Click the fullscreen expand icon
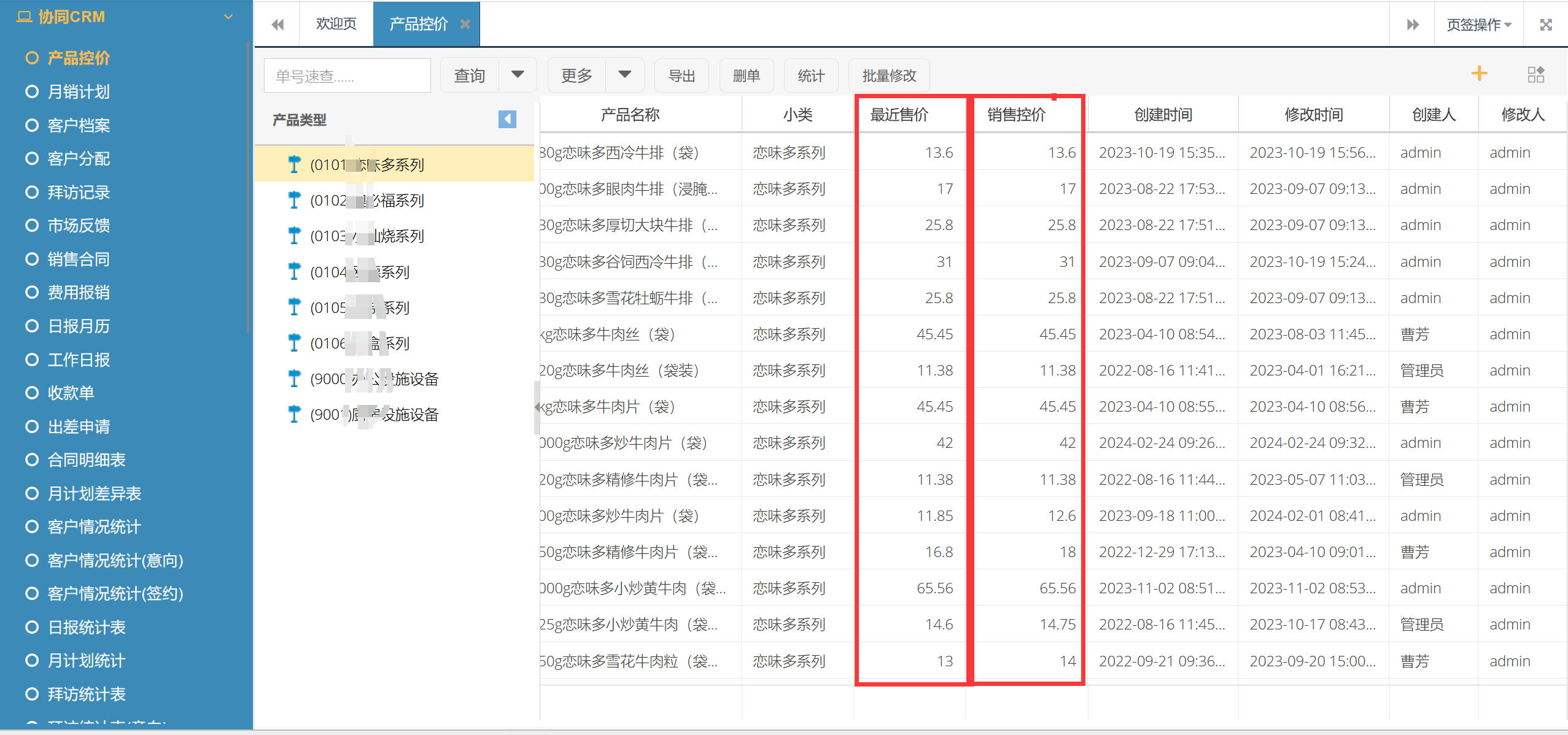Viewport: 1568px width, 735px height. pyautogui.click(x=1545, y=25)
